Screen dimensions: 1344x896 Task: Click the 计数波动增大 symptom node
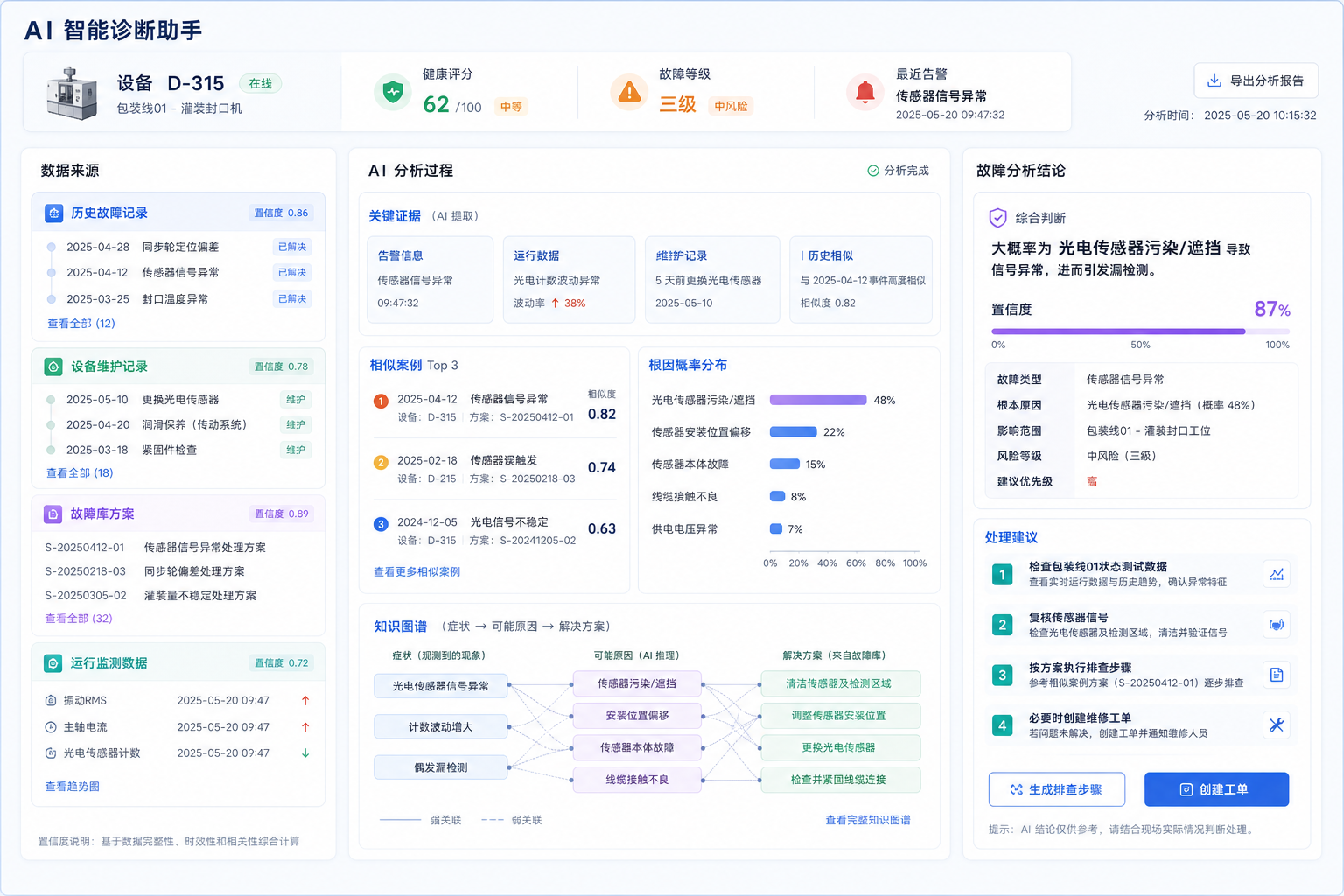point(441,727)
